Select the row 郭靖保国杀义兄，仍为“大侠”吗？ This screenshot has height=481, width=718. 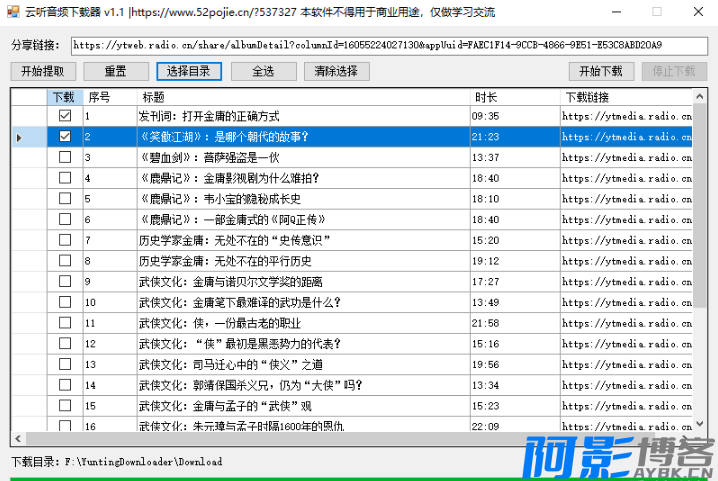(300, 385)
